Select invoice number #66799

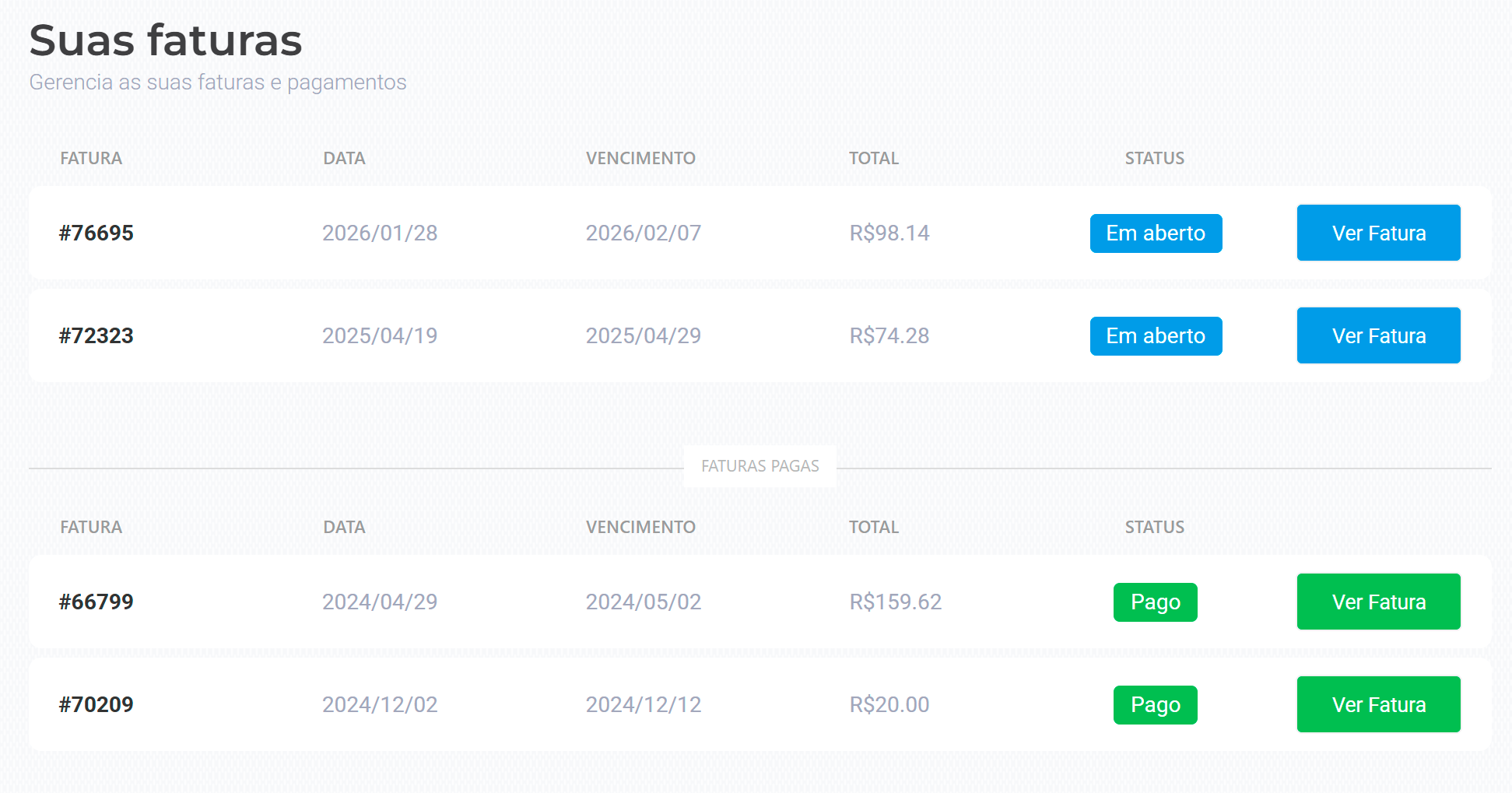click(x=96, y=602)
